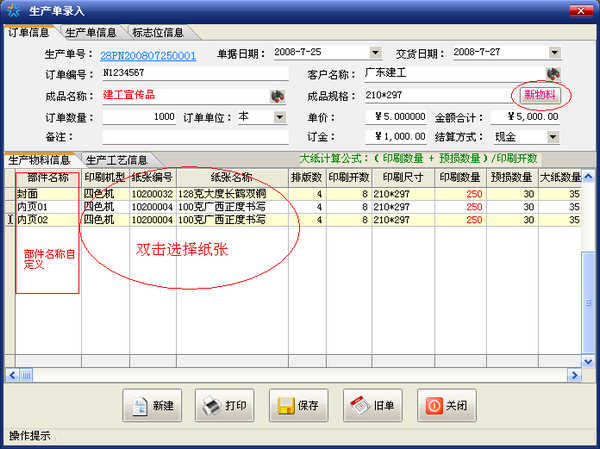The image size is (600, 449).
Task: Click the app star icon in title bar
Action: [13, 11]
